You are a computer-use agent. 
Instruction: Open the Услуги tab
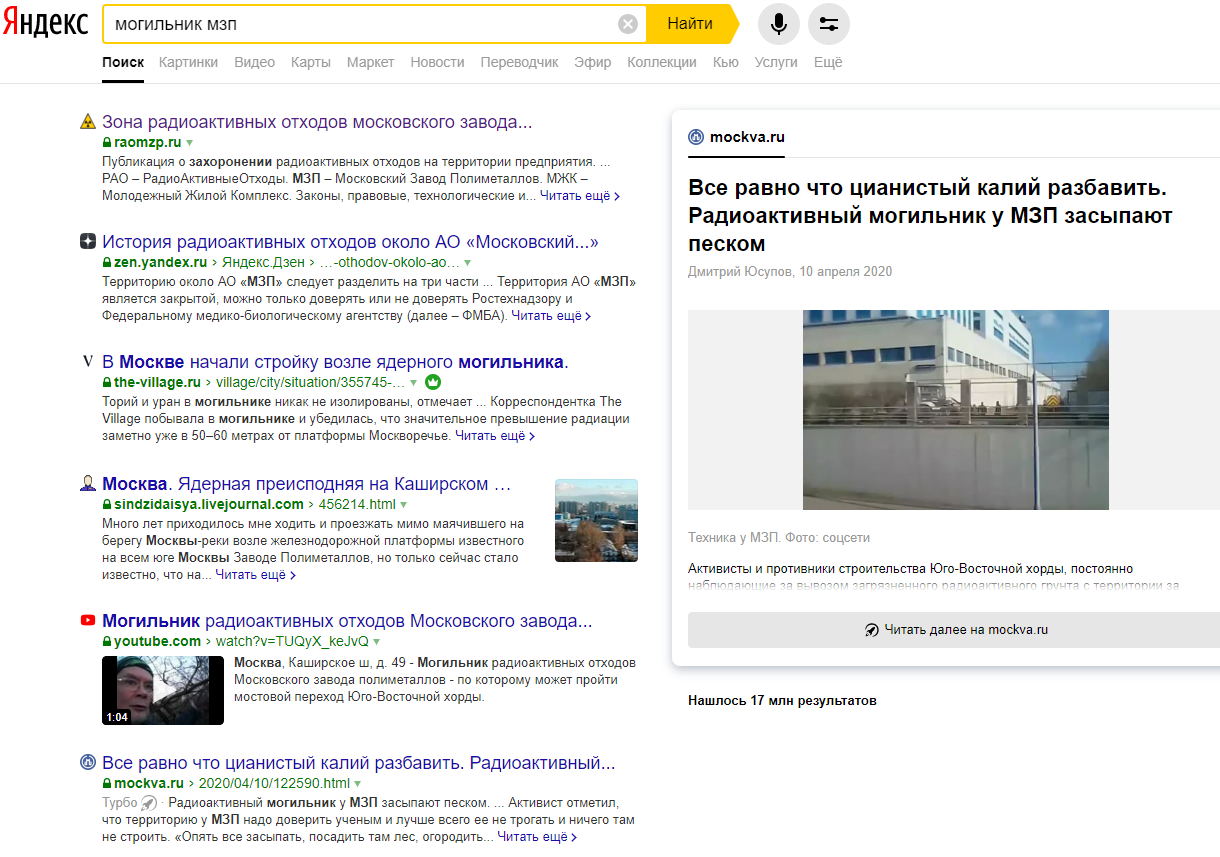pos(776,62)
